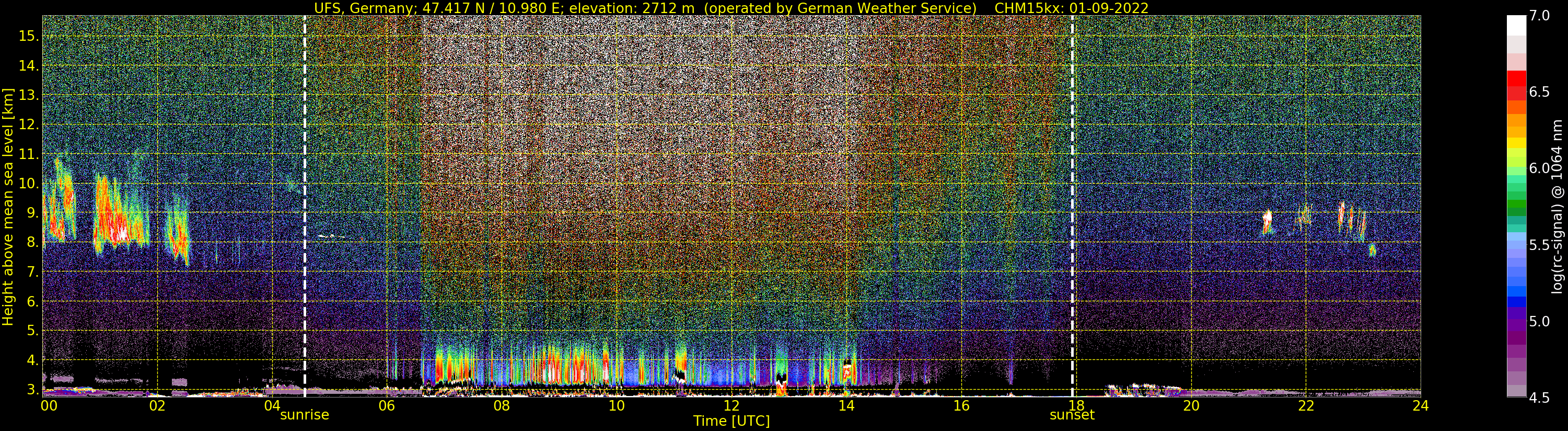The image size is (1568, 431).
Task: Click time tick label '16'
Action: pos(961,405)
